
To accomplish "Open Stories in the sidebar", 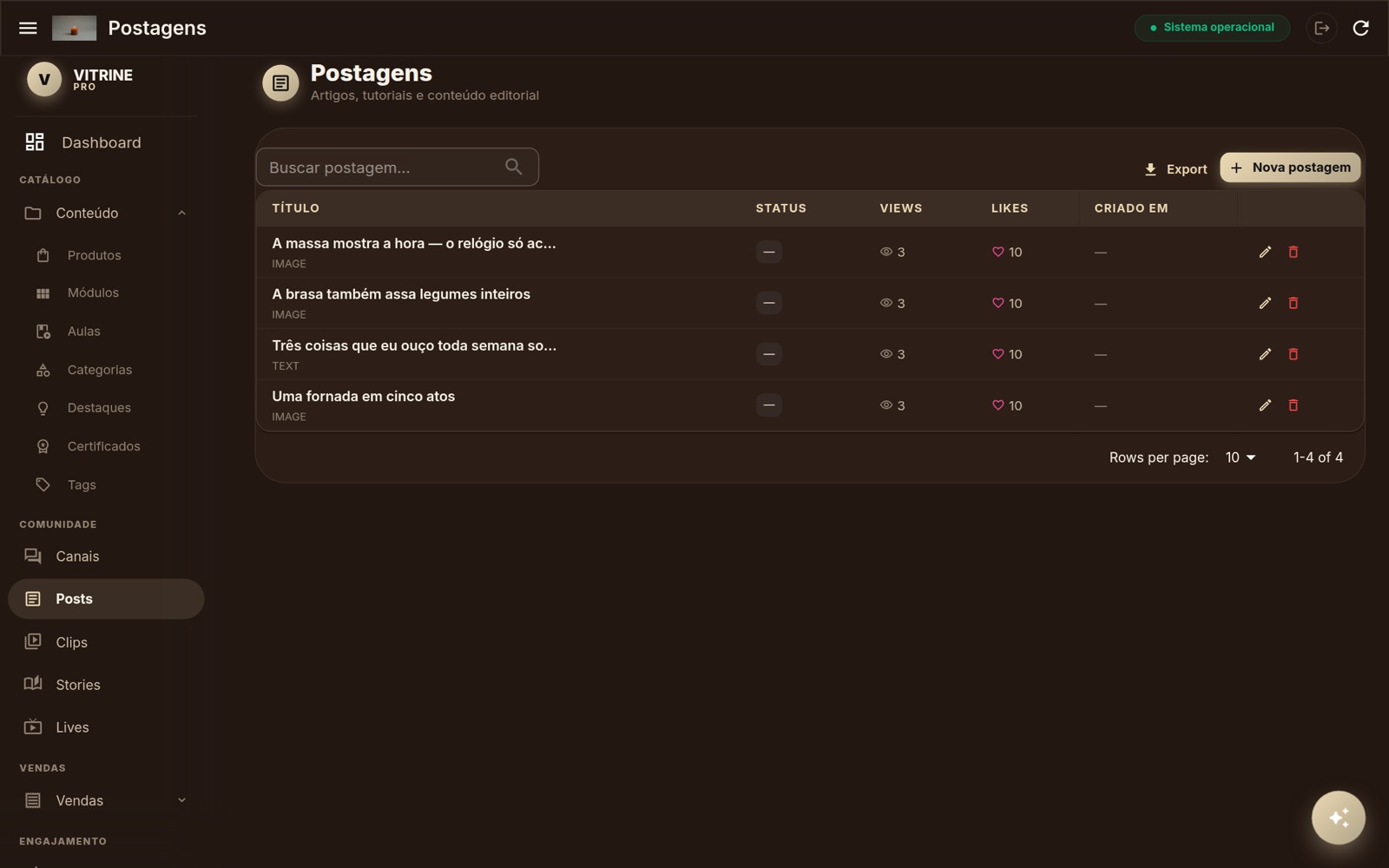I will [106, 685].
